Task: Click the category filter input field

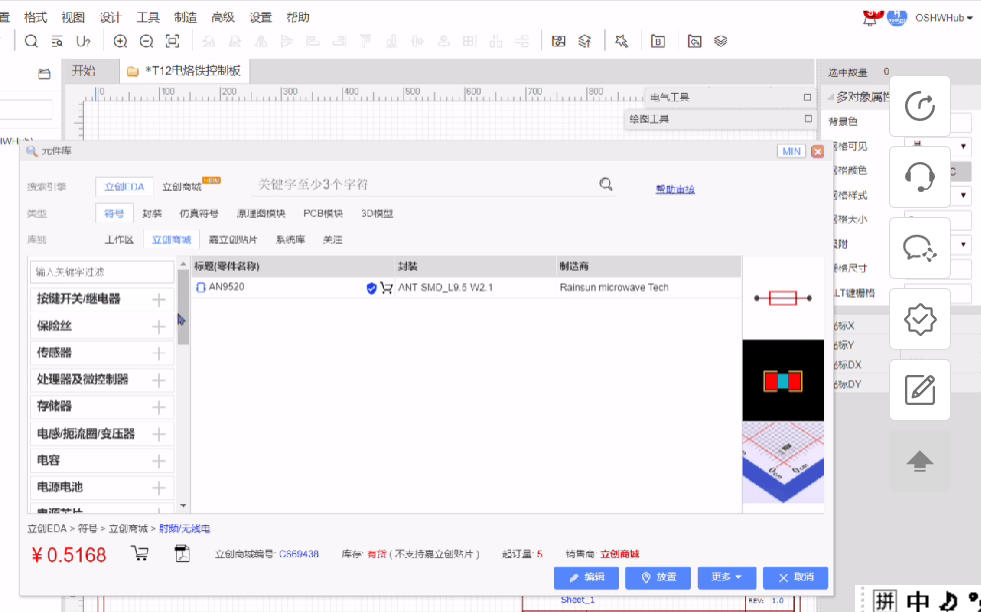Action: (x=101, y=272)
